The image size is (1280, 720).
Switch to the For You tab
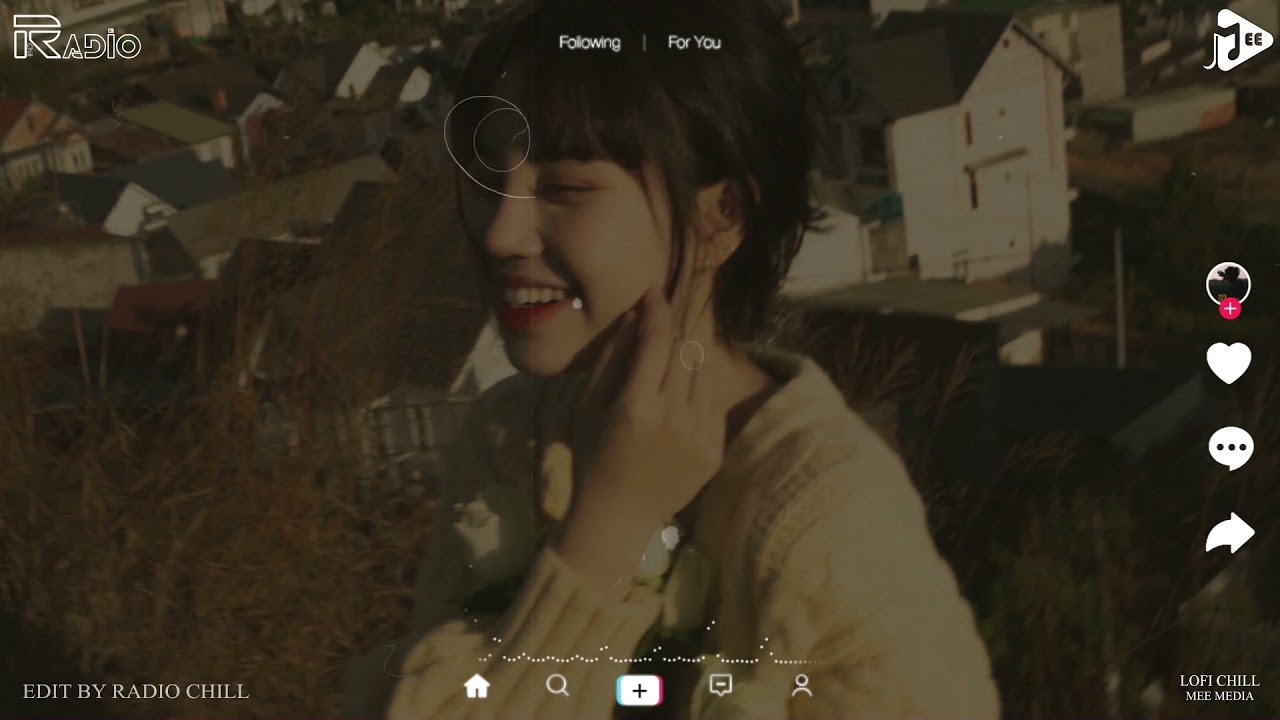[x=694, y=42]
